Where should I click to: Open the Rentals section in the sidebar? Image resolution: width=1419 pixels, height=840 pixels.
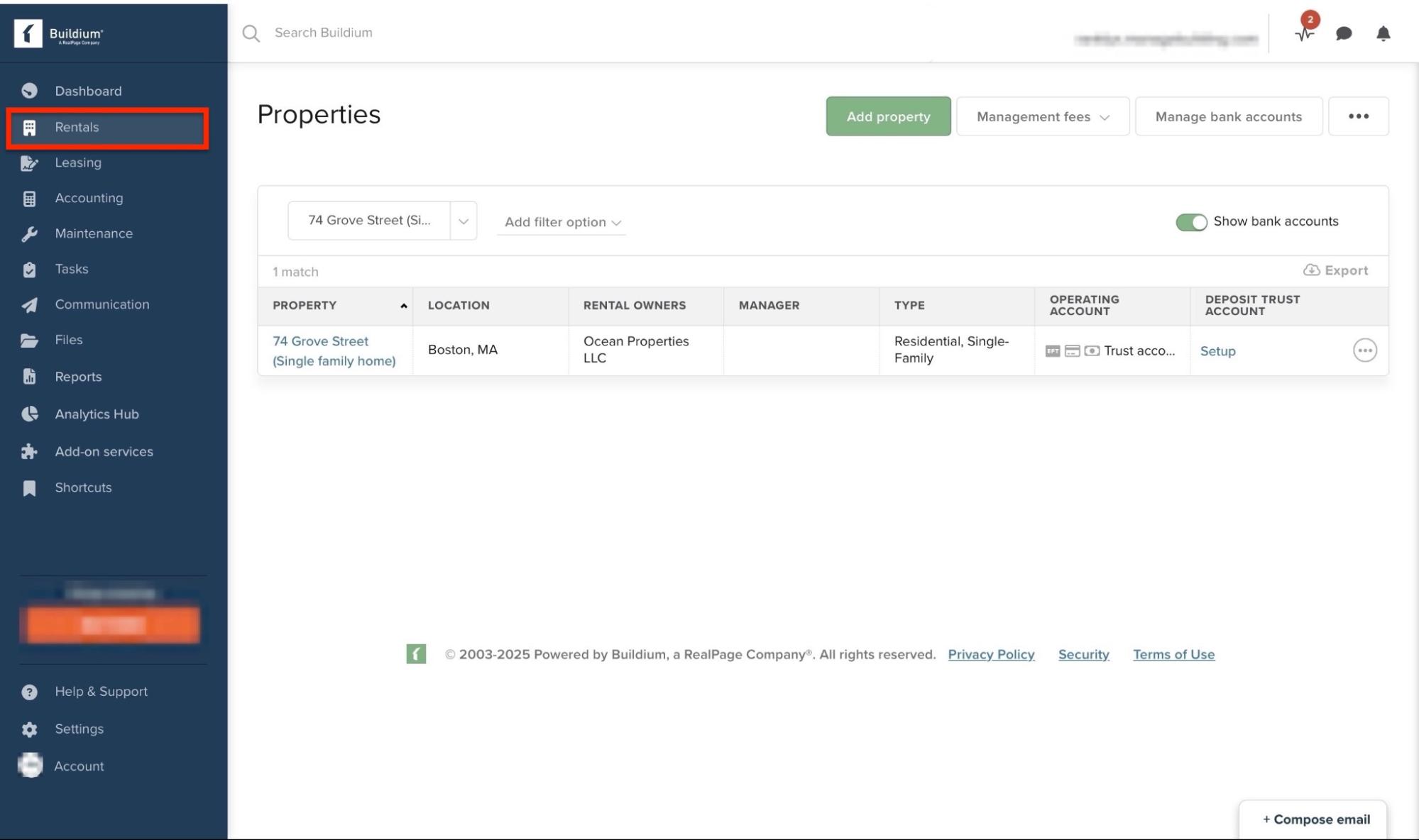point(76,128)
